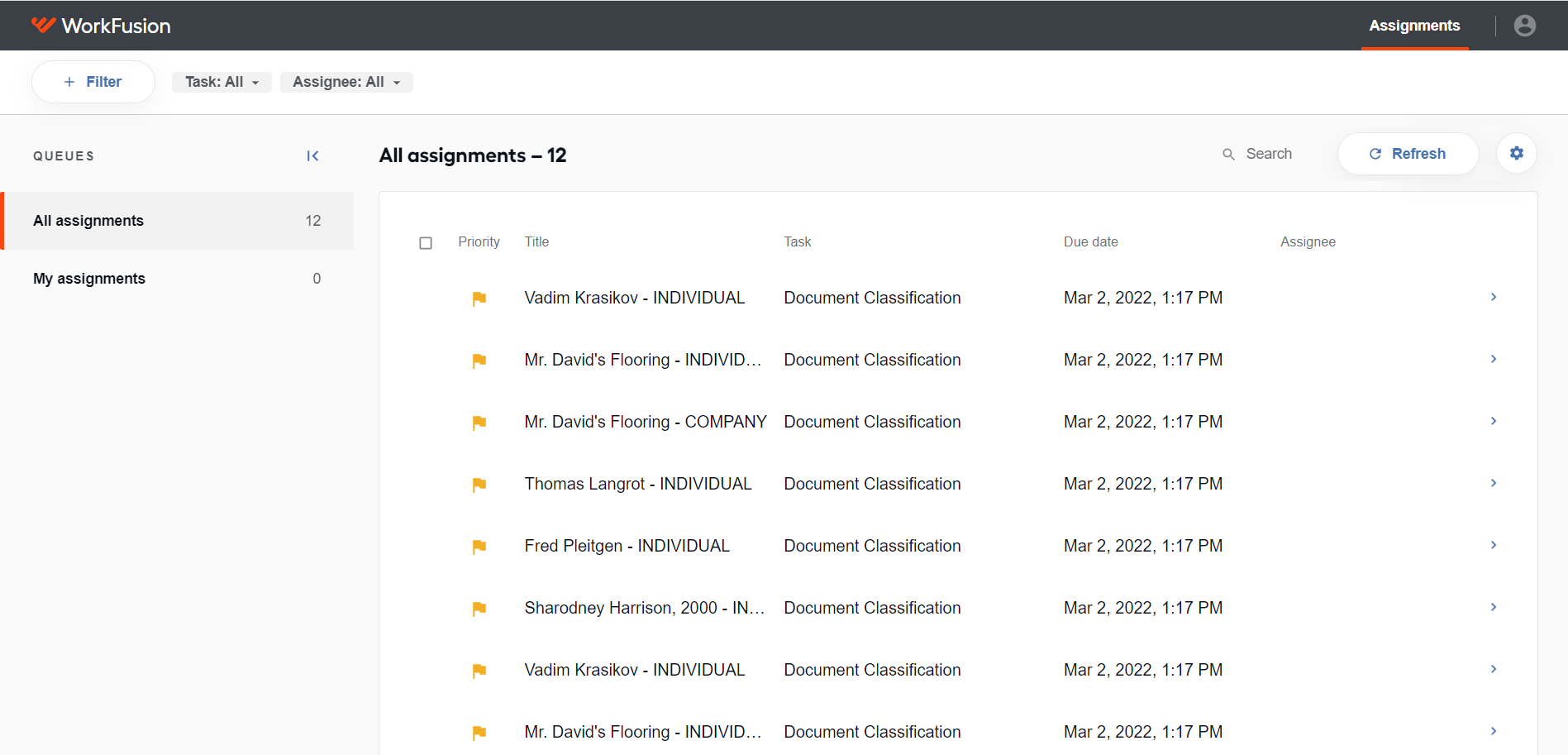Click the Filter button
Viewport: 1568px width, 755px height.
(x=93, y=82)
